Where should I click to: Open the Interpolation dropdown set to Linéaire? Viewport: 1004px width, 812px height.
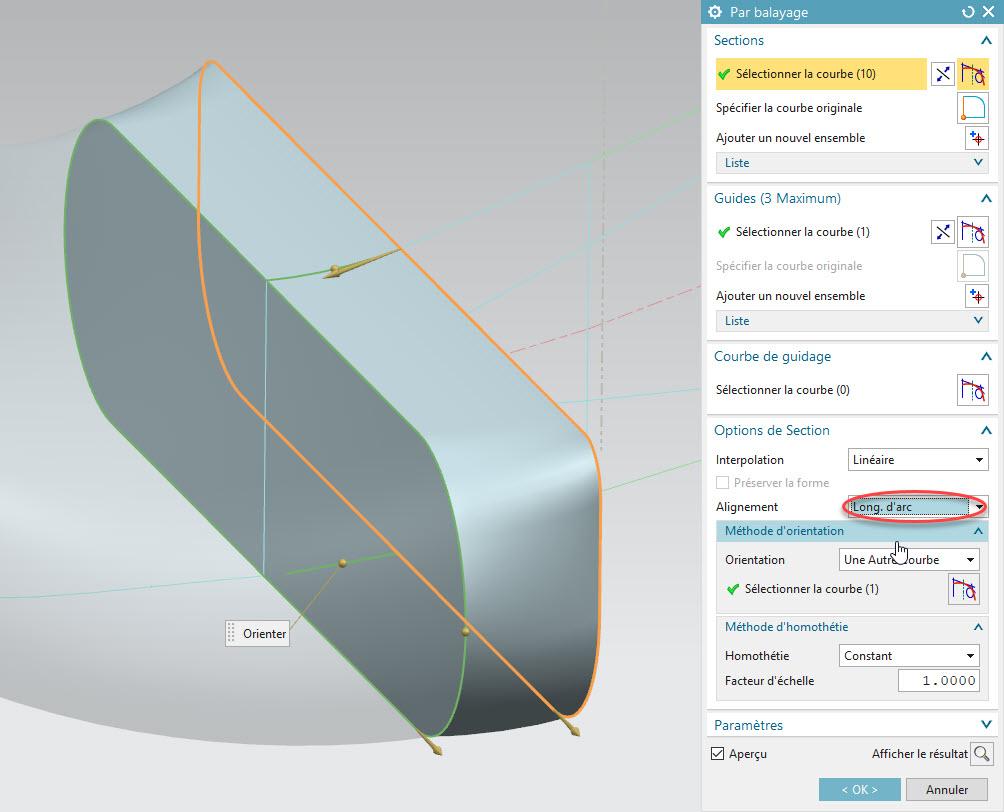[917, 460]
